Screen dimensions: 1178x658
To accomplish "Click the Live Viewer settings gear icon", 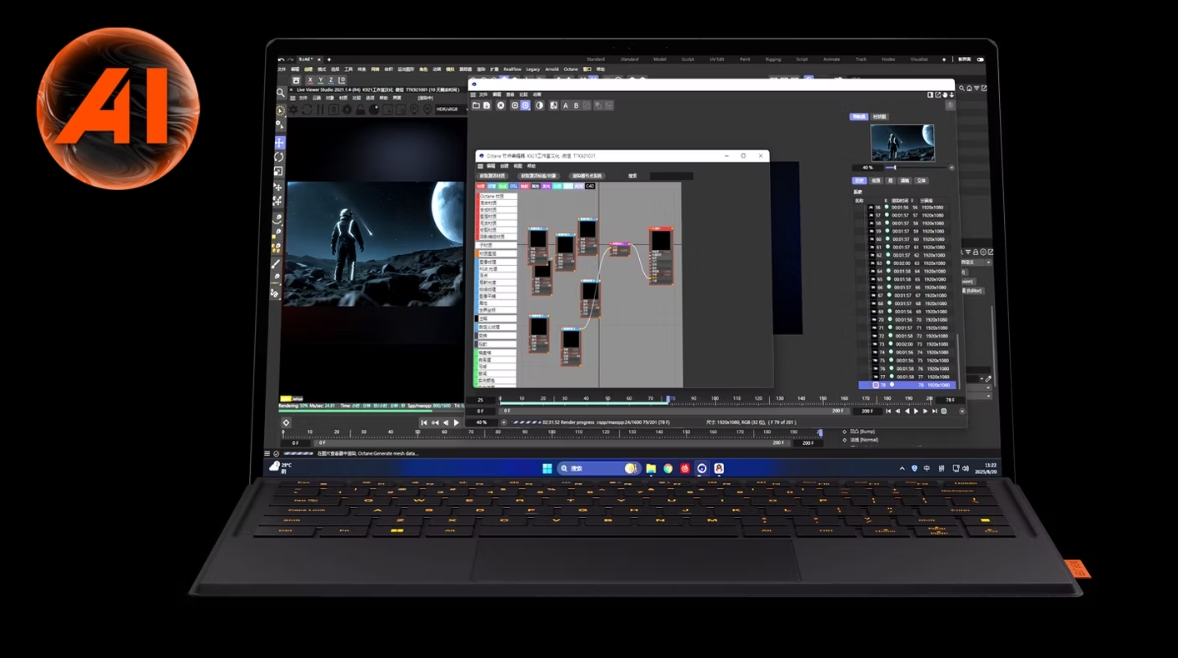I will pyautogui.click(x=345, y=108).
